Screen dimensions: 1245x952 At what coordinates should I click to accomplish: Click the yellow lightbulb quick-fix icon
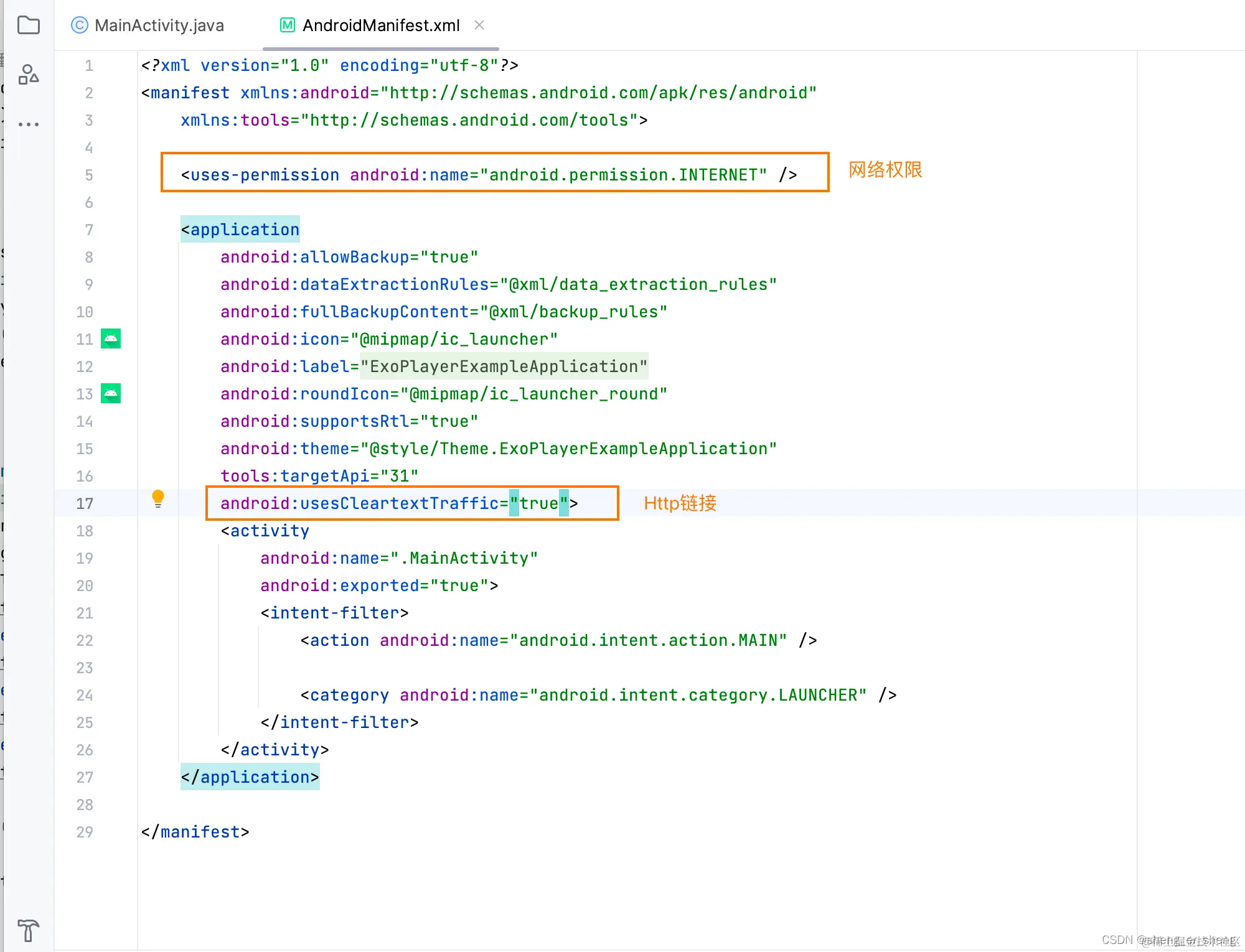click(158, 498)
